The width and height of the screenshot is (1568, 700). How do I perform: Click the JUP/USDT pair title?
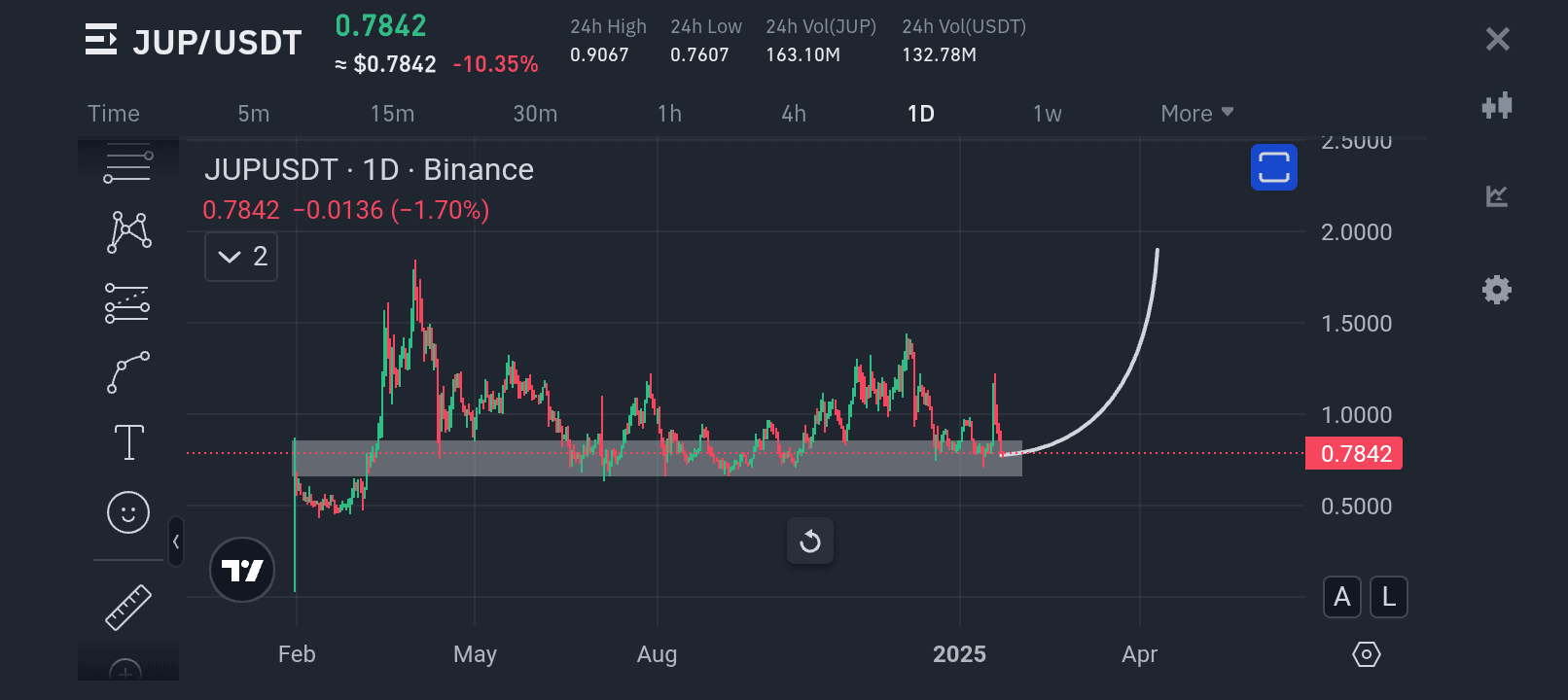tap(218, 43)
